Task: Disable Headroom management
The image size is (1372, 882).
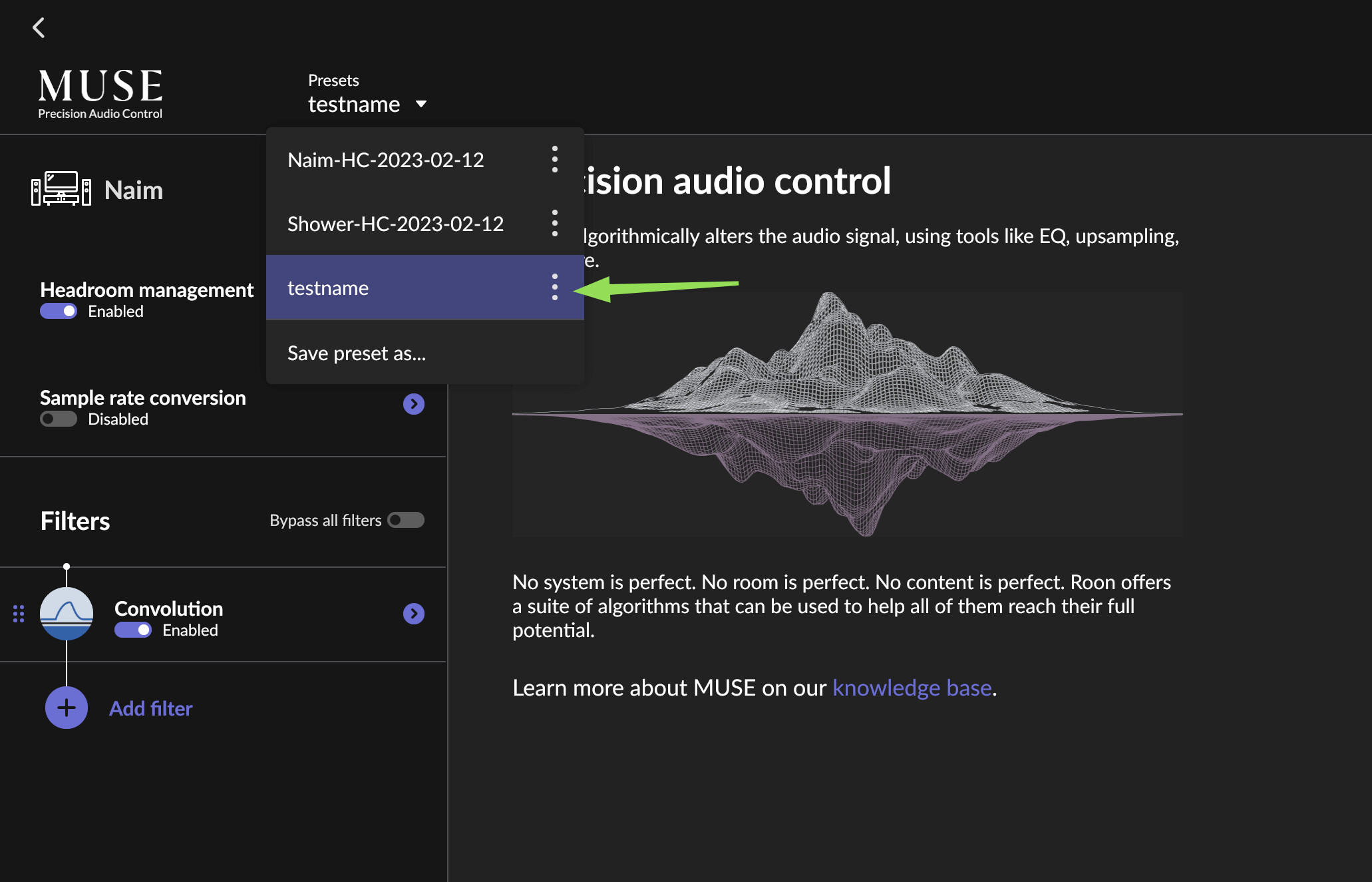Action: [59, 311]
